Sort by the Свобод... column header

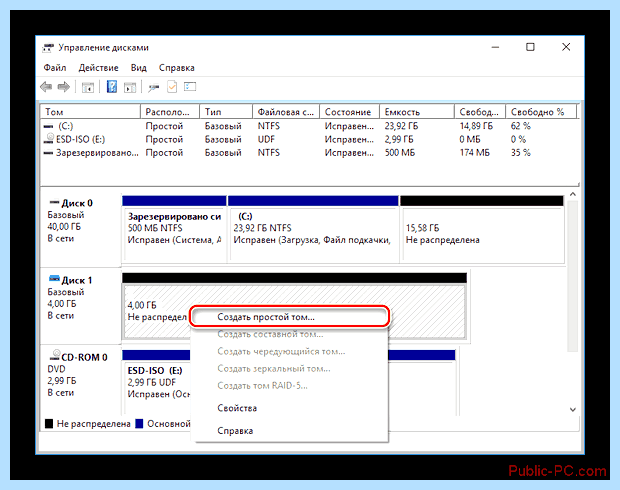click(x=480, y=112)
